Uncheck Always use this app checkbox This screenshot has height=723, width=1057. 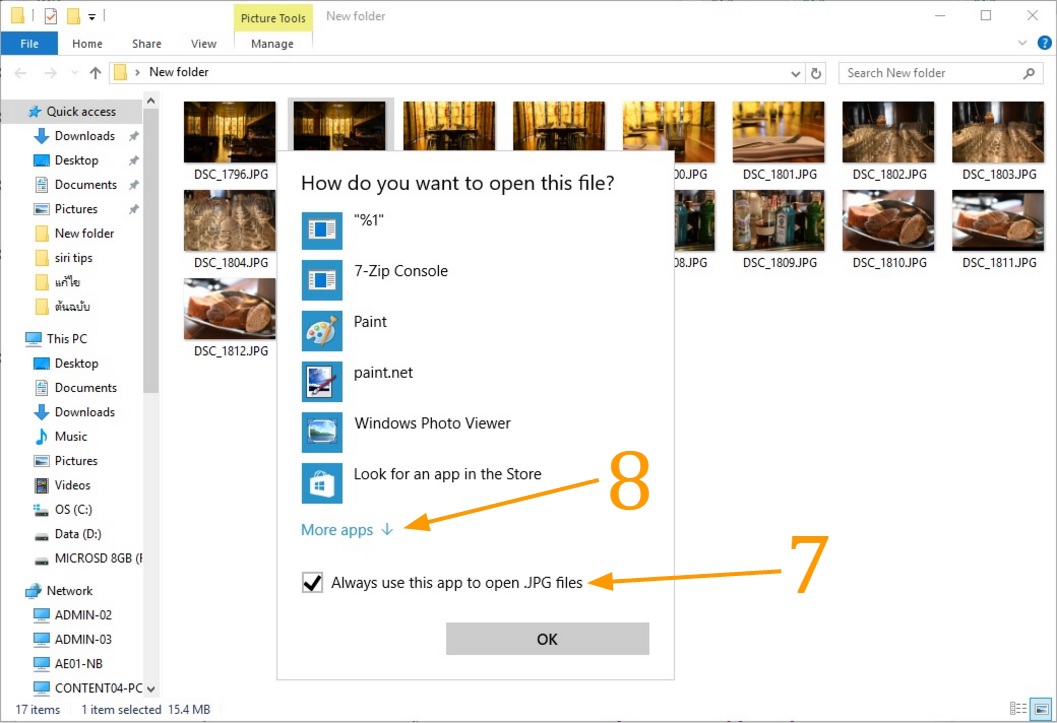pos(312,582)
